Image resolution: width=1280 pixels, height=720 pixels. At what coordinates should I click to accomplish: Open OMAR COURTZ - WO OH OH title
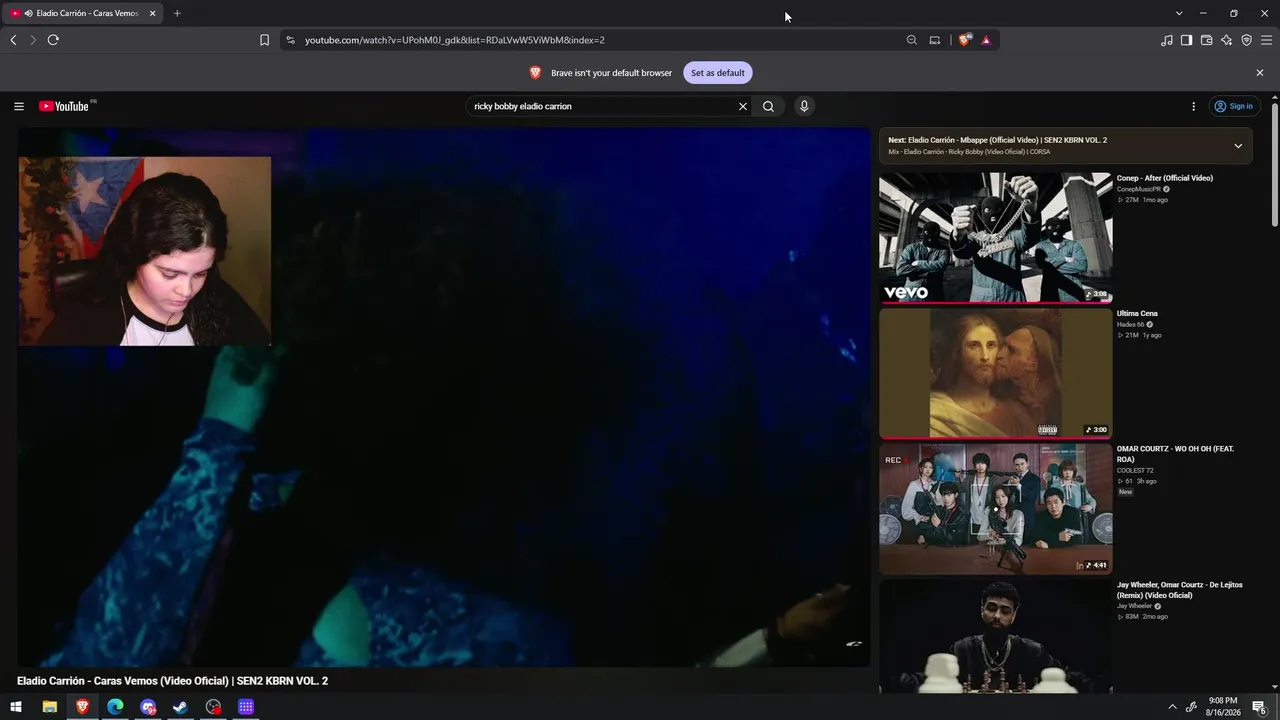coord(1176,454)
